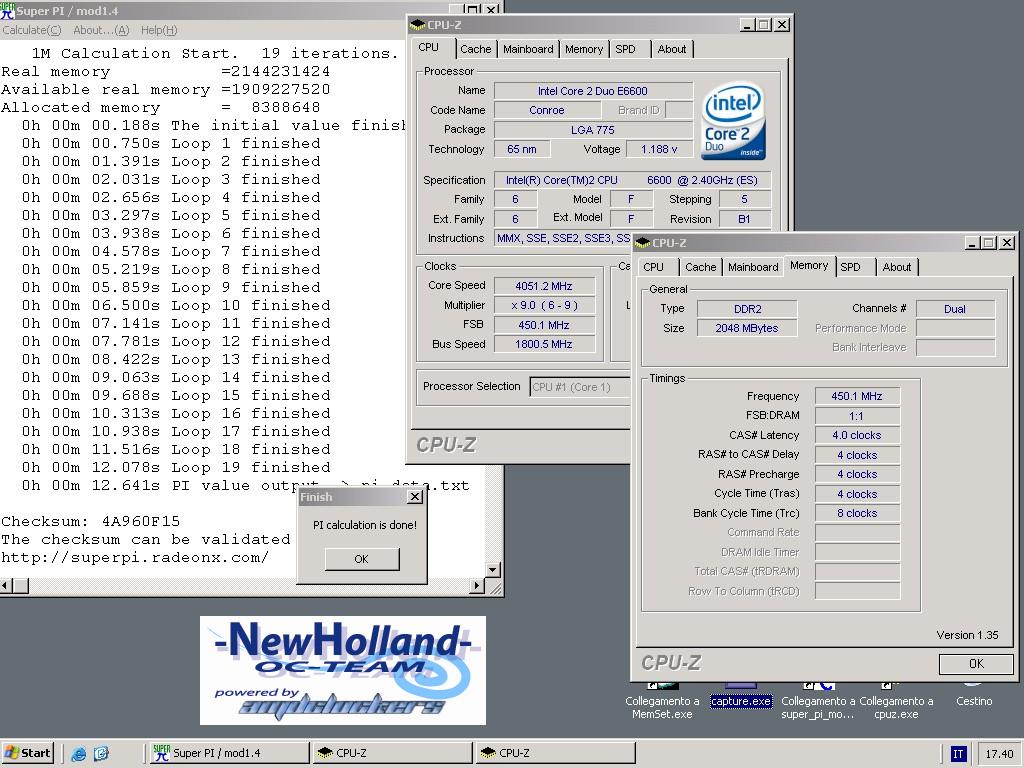Select the Cestino recycle bin icon
This screenshot has height=768, width=1024.
pos(974,696)
